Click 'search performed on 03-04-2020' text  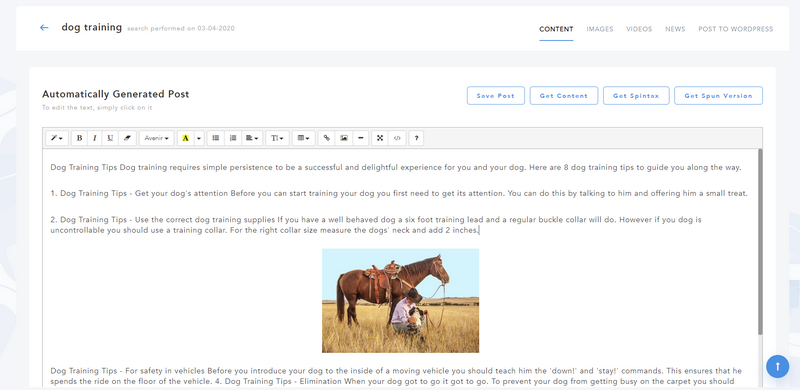point(181,29)
